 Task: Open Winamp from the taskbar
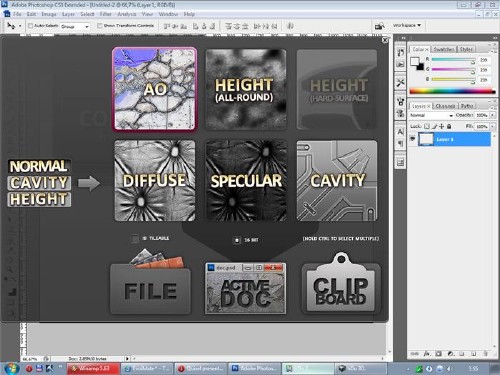[93, 368]
